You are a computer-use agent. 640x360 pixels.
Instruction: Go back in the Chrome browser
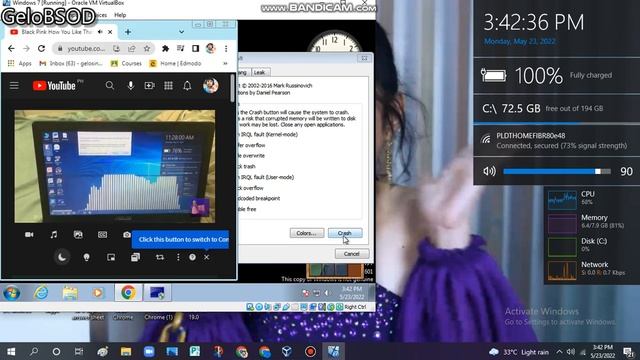coord(11,49)
